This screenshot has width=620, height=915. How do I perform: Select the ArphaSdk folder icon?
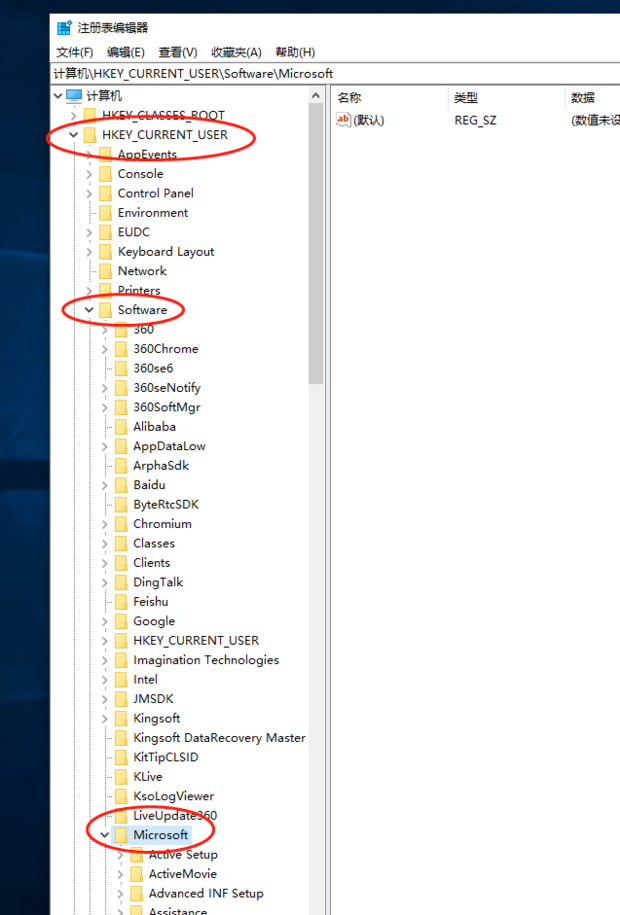point(121,466)
